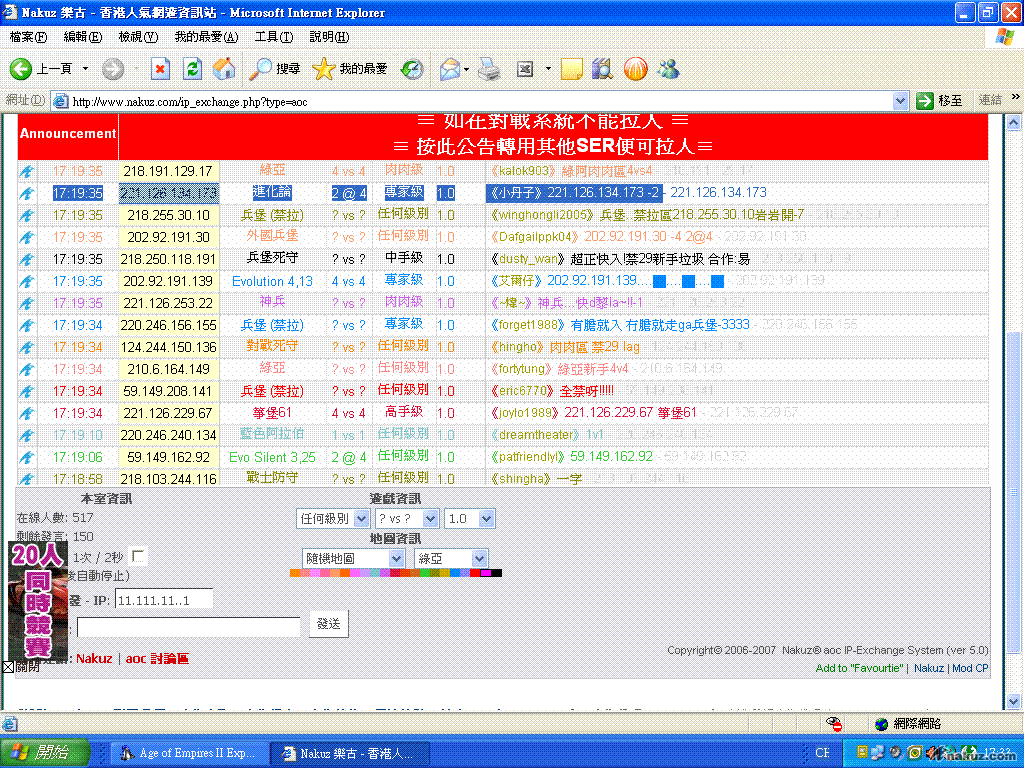Open the History toolbar icon
The image size is (1024, 768).
tap(412, 69)
